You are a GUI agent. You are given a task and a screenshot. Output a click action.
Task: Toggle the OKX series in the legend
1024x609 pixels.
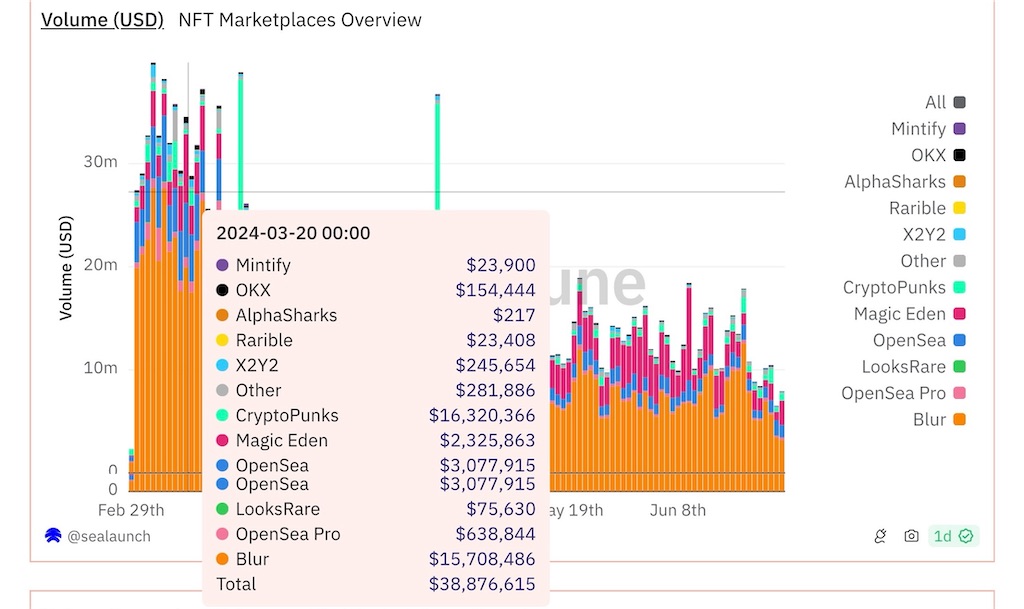click(938, 155)
